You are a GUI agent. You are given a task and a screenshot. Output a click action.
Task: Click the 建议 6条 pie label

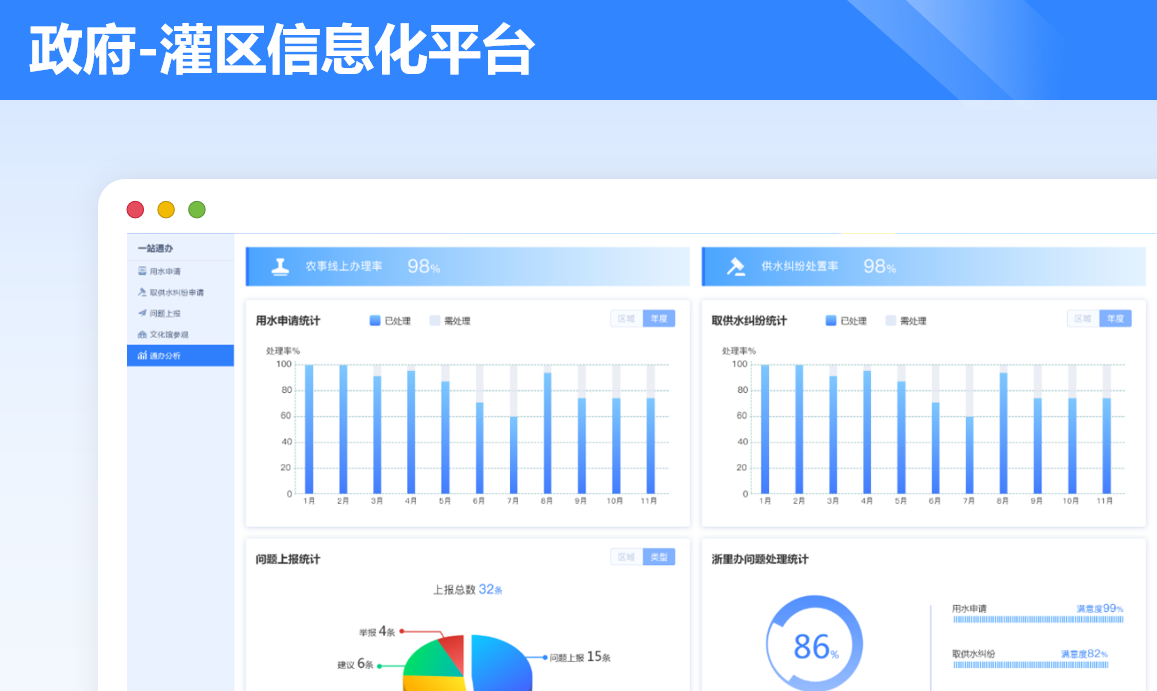pos(356,664)
